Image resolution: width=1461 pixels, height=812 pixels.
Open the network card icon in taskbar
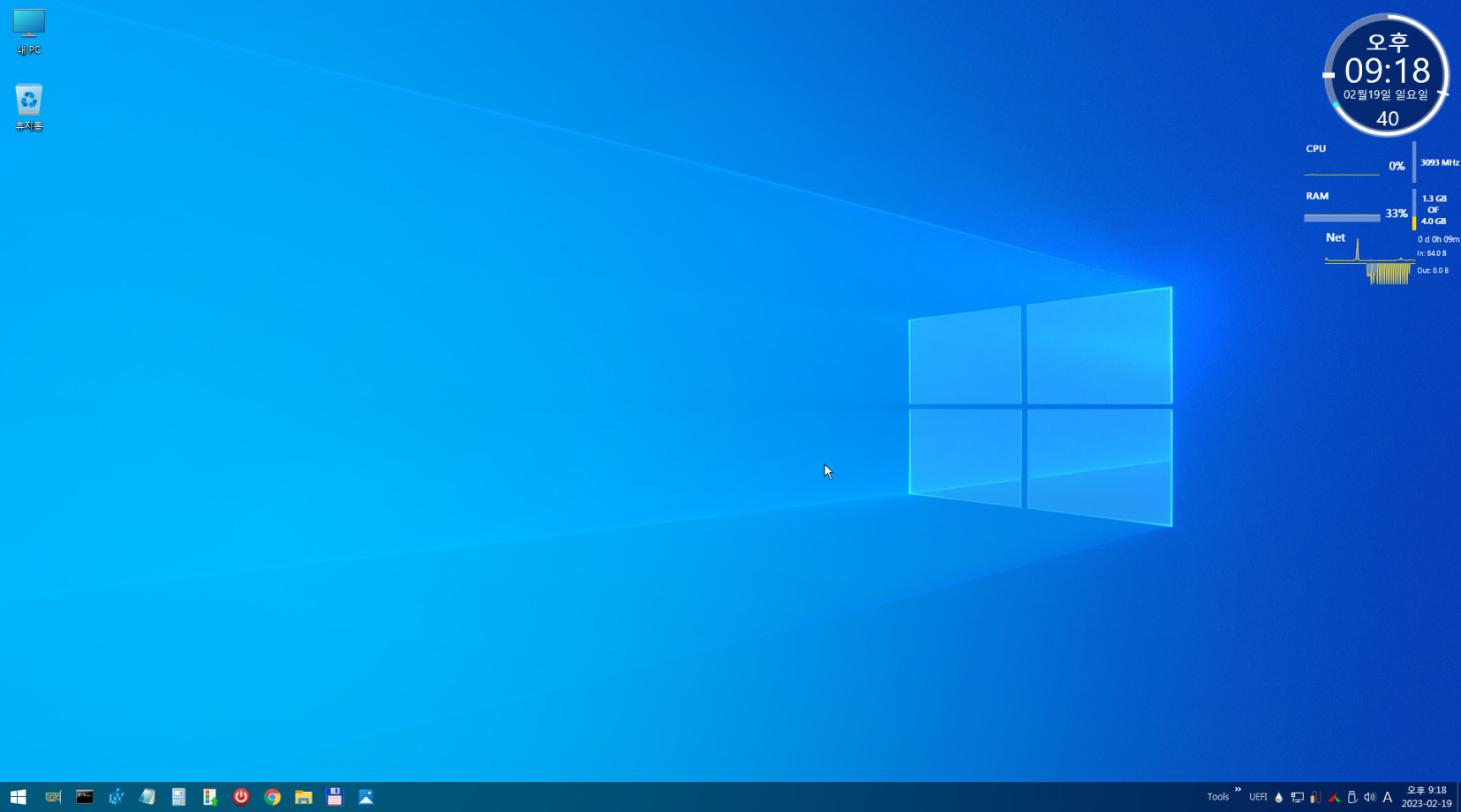pyautogui.click(x=53, y=797)
